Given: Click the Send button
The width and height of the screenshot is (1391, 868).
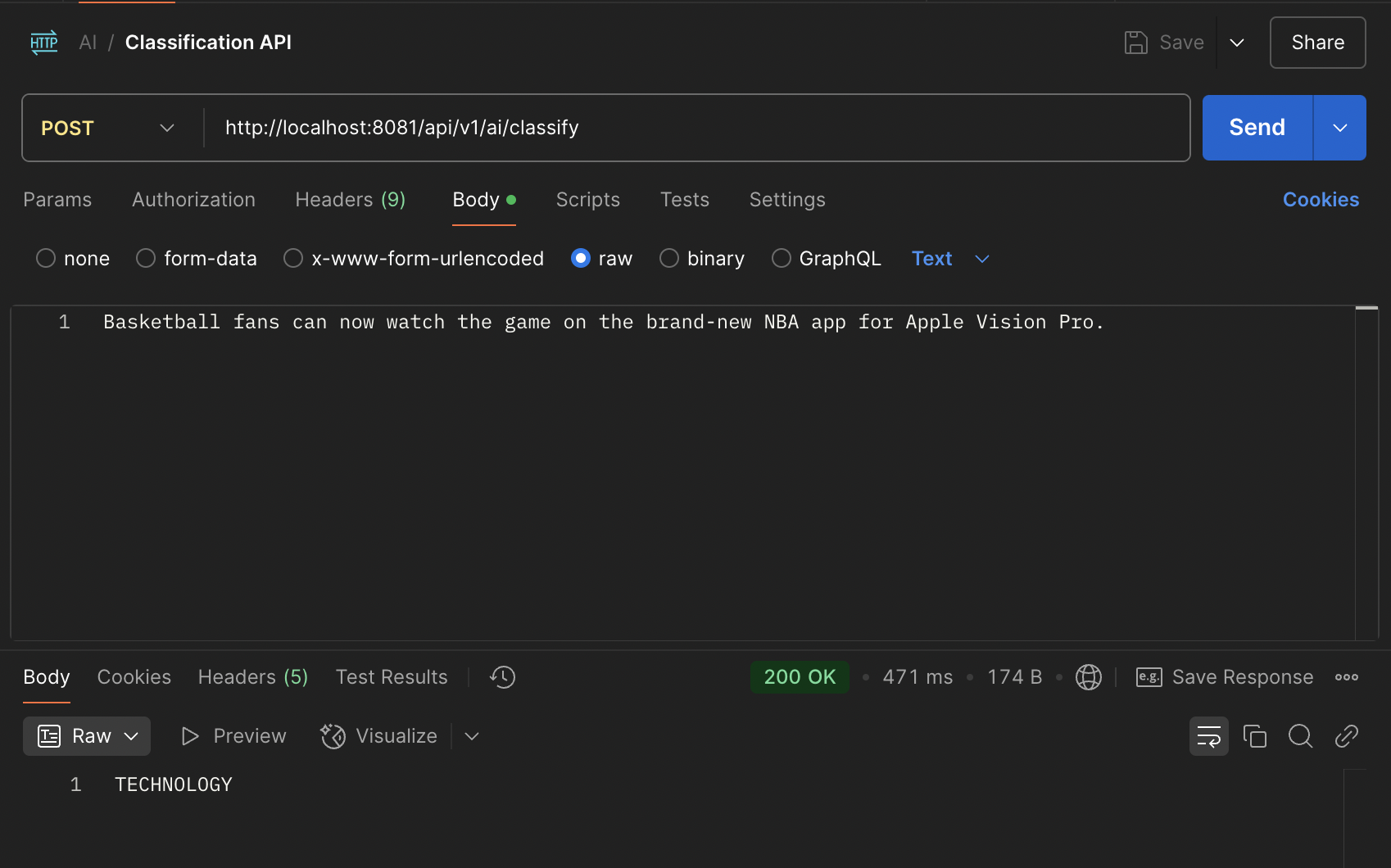Looking at the screenshot, I should click(1257, 128).
